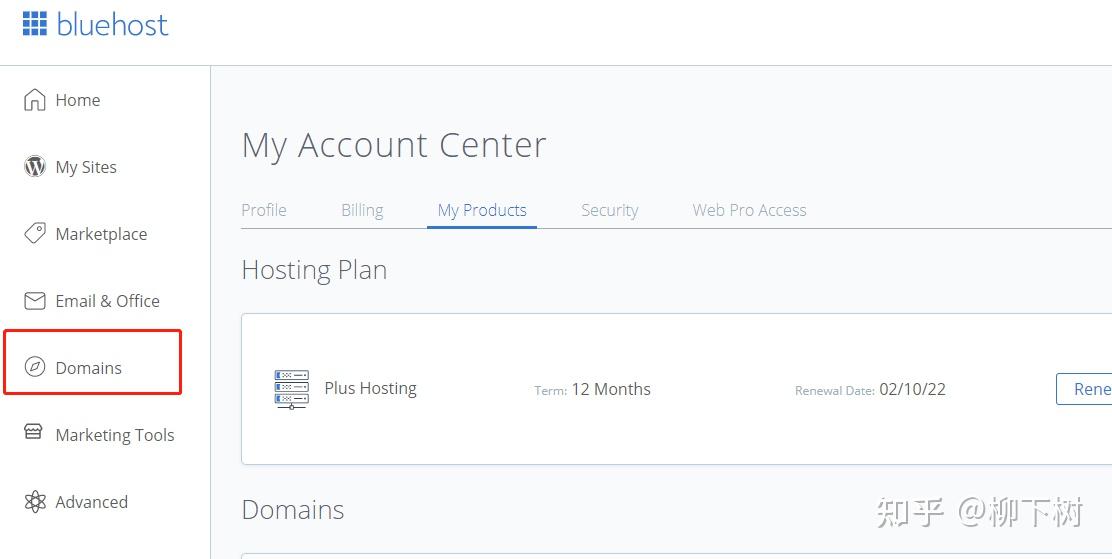This screenshot has width=1112, height=559.
Task: Click the Email & Office envelope icon
Action: coord(35,301)
